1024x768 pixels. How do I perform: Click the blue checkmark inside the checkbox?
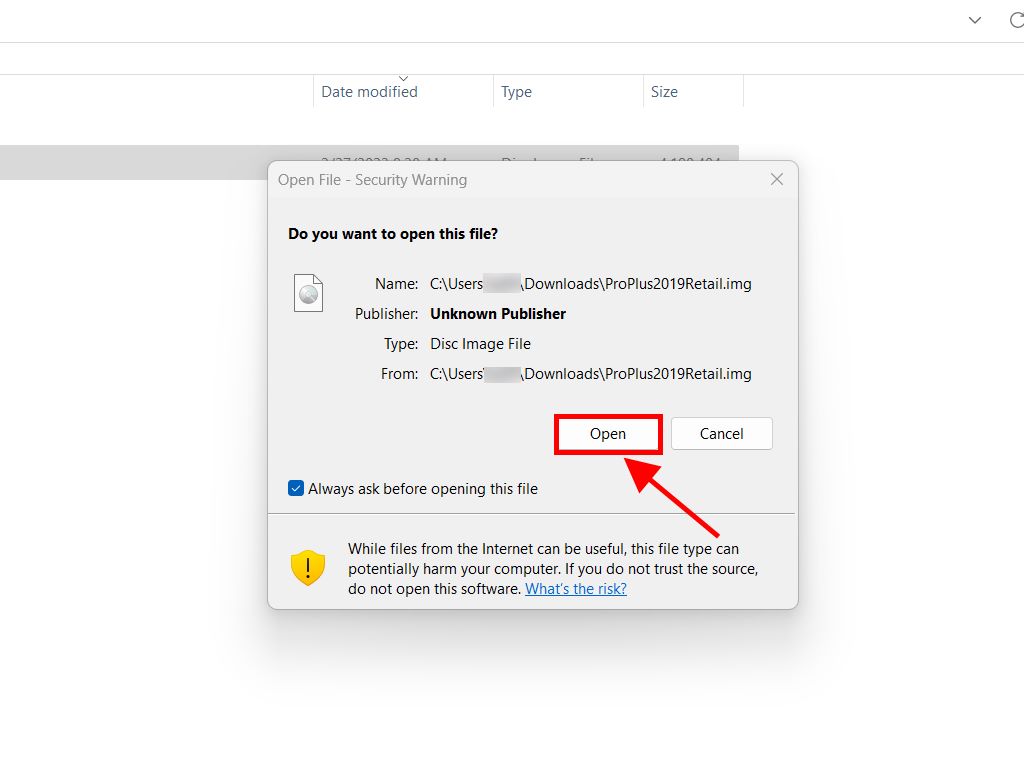pos(295,488)
